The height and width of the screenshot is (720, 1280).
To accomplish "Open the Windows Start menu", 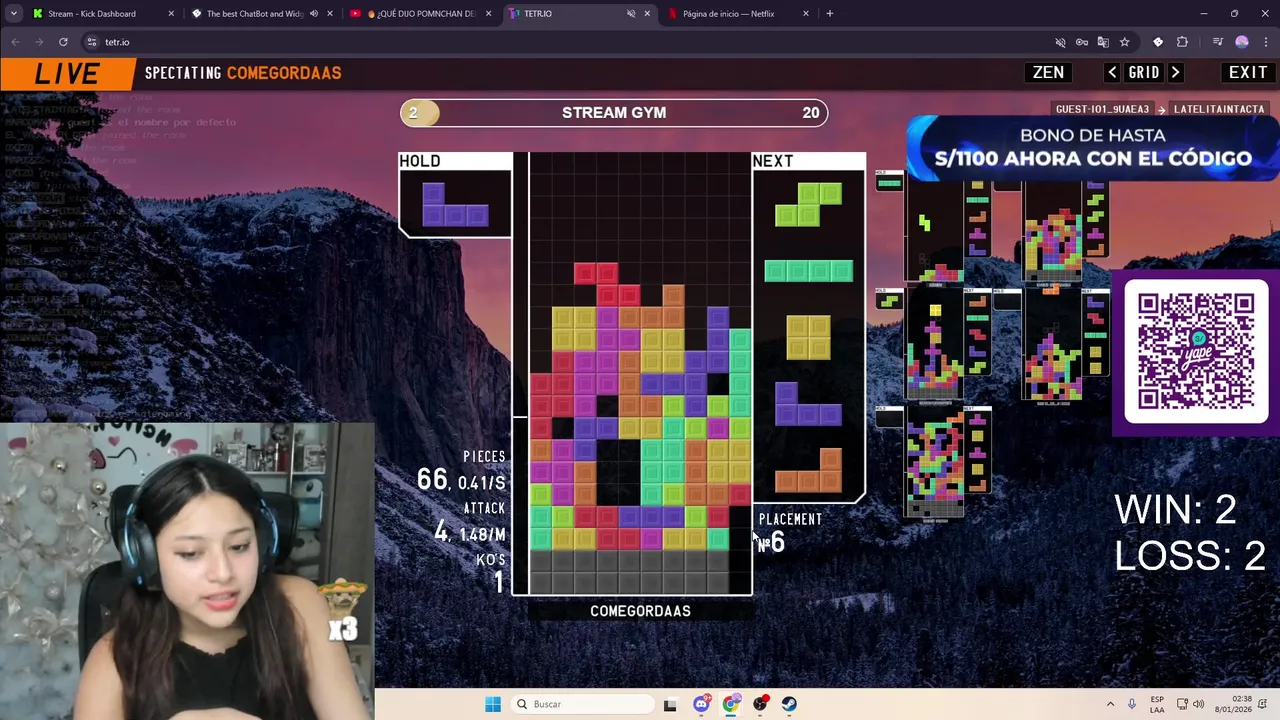I will 493,704.
